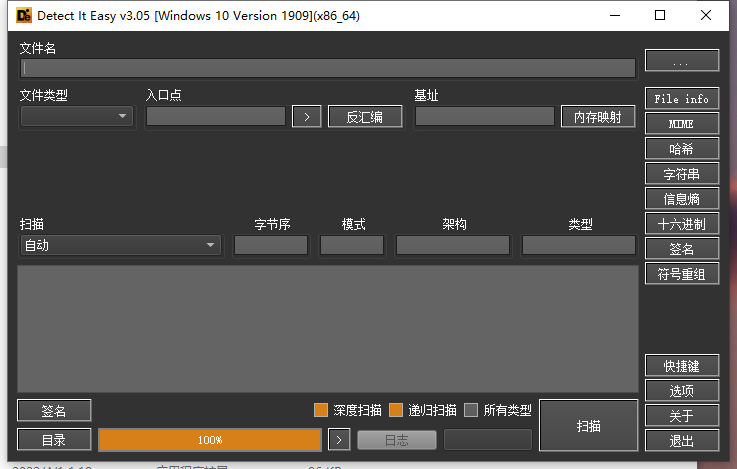Maximize the Detect It Easy window
Viewport: 737px width, 469px height.
[x=660, y=16]
